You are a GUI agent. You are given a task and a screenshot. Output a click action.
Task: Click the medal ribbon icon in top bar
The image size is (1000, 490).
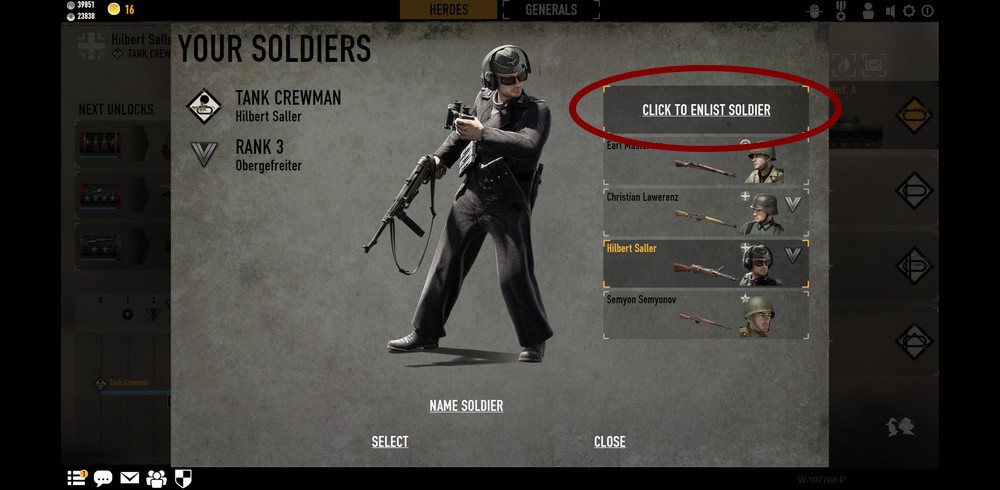point(841,11)
